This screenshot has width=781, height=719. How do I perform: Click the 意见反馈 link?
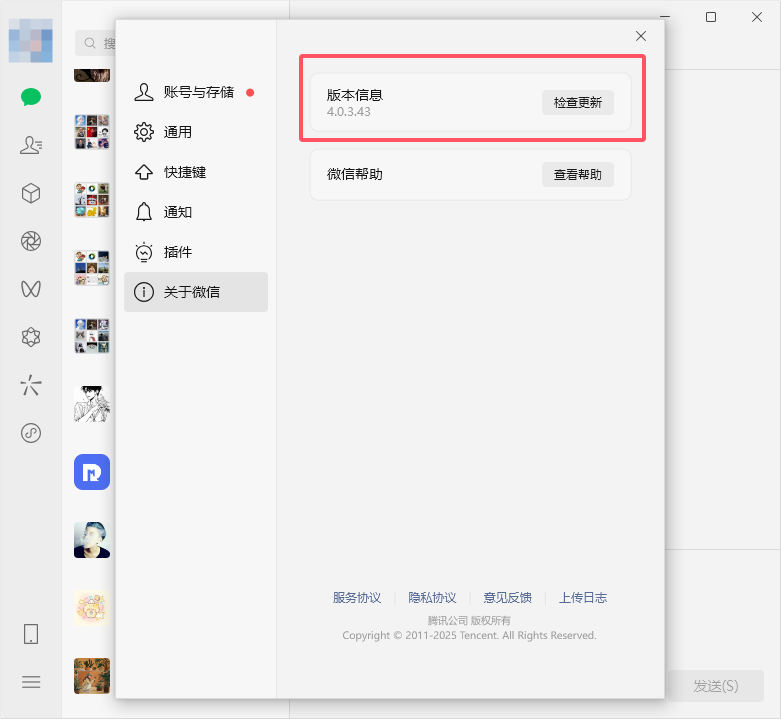tap(507, 598)
